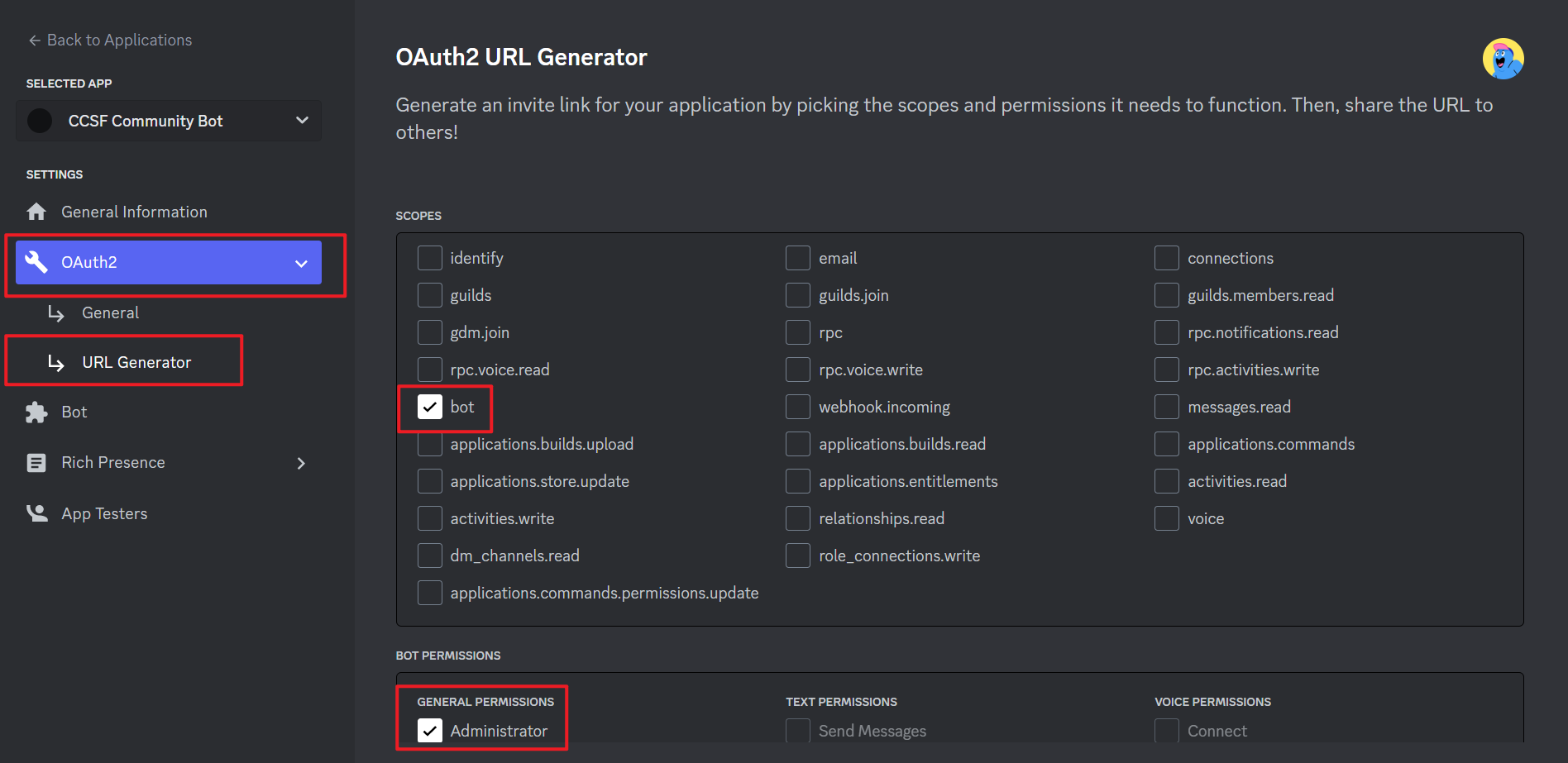Click the Rich Presence document icon
The image size is (1568, 763).
pyautogui.click(x=36, y=463)
